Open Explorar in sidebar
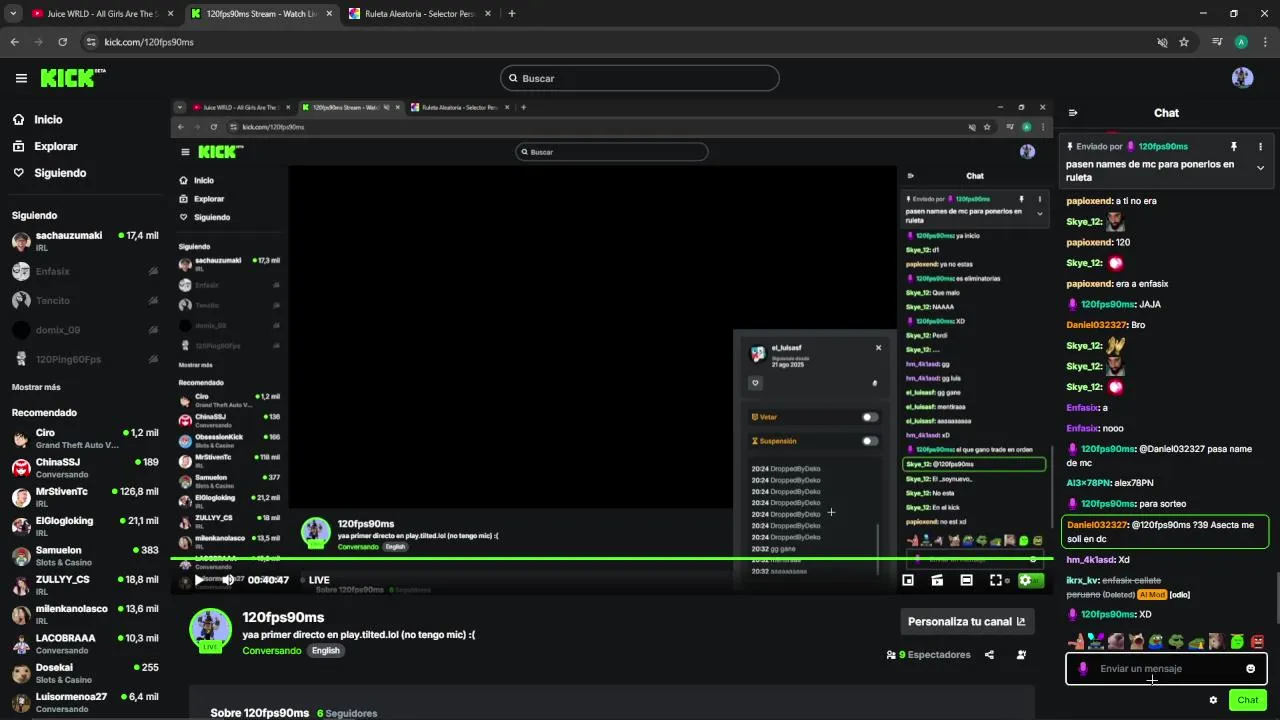The width and height of the screenshot is (1280, 720). point(56,146)
